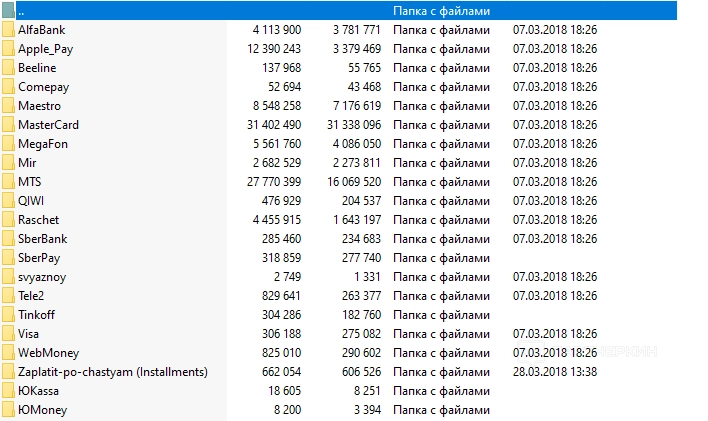Select the Tinkoff folder name
This screenshot has height=421, width=708.
36,314
